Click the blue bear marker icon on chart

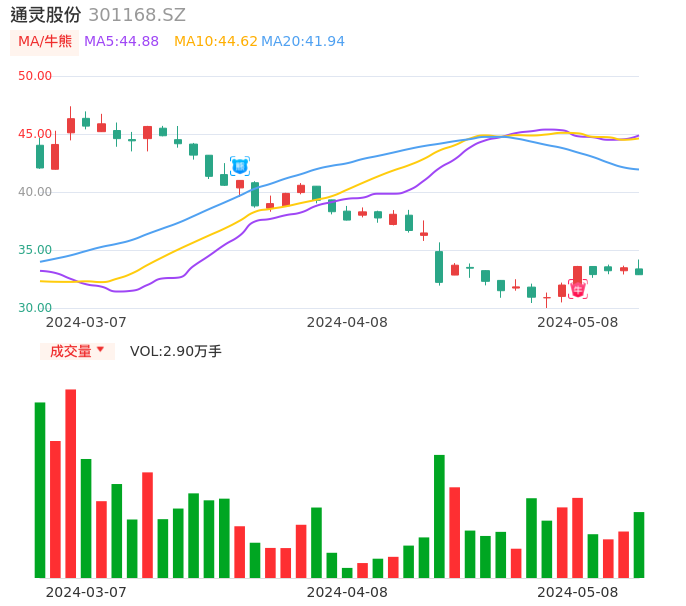[x=240, y=166]
